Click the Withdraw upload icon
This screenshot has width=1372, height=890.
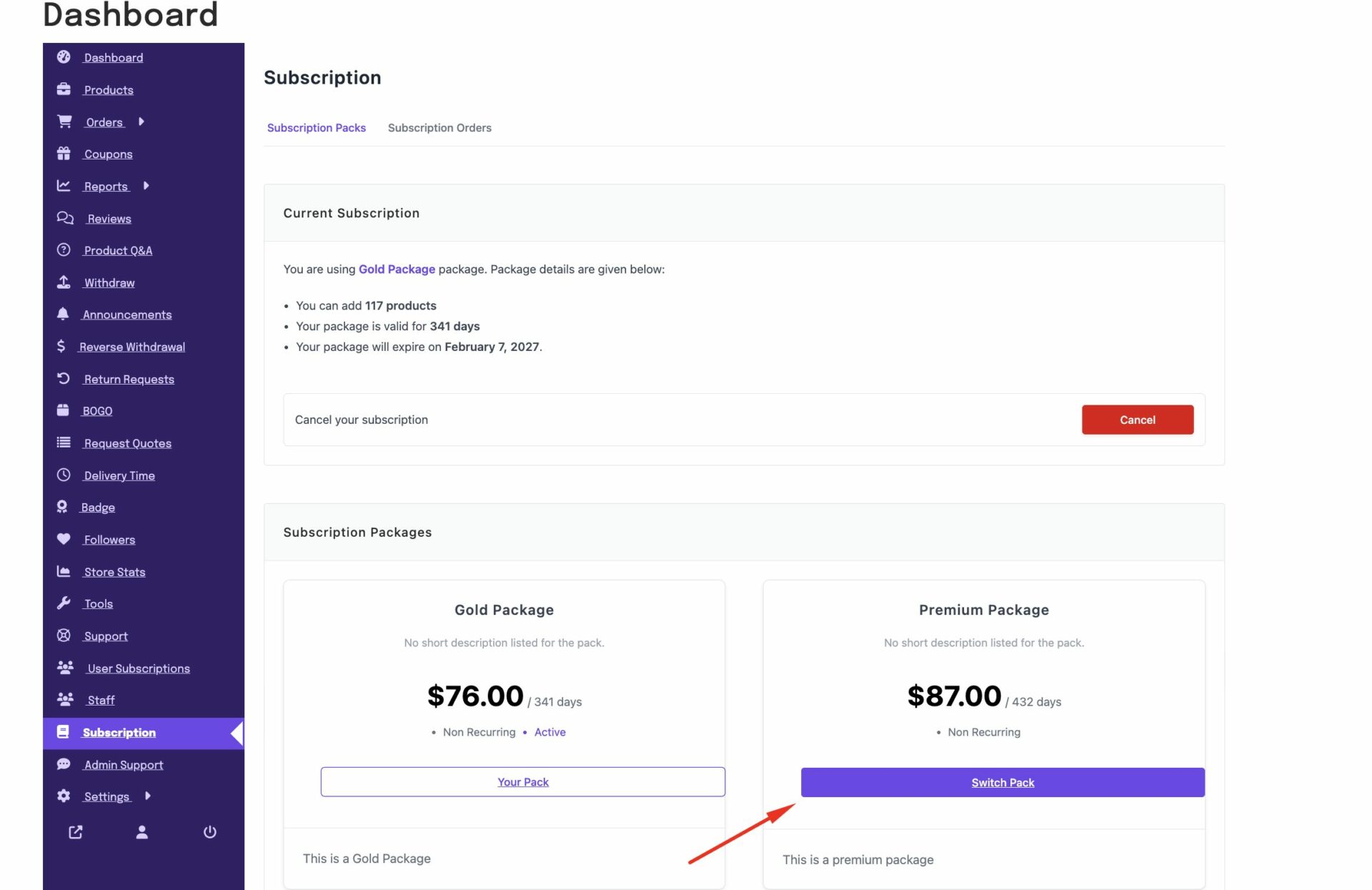64,282
